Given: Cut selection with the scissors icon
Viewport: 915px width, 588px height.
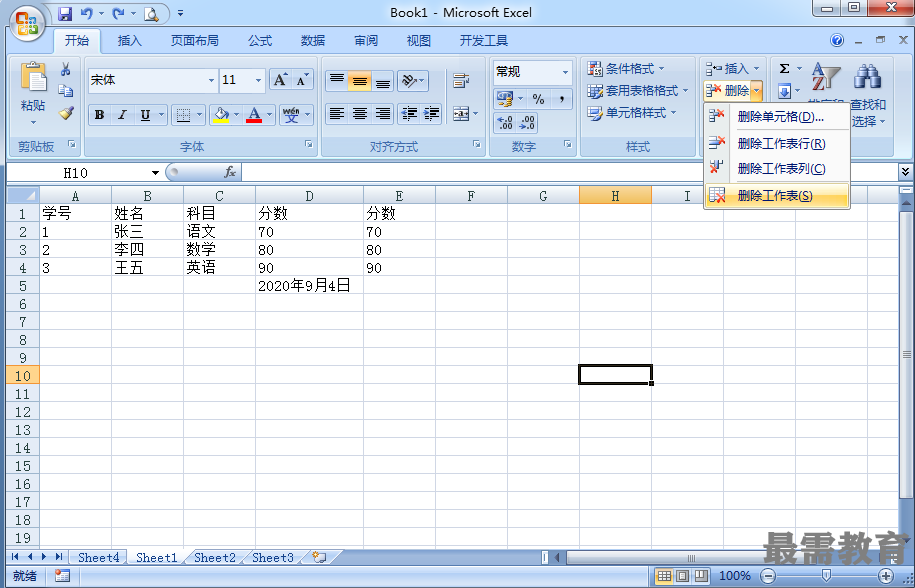Looking at the screenshot, I should pyautogui.click(x=65, y=69).
